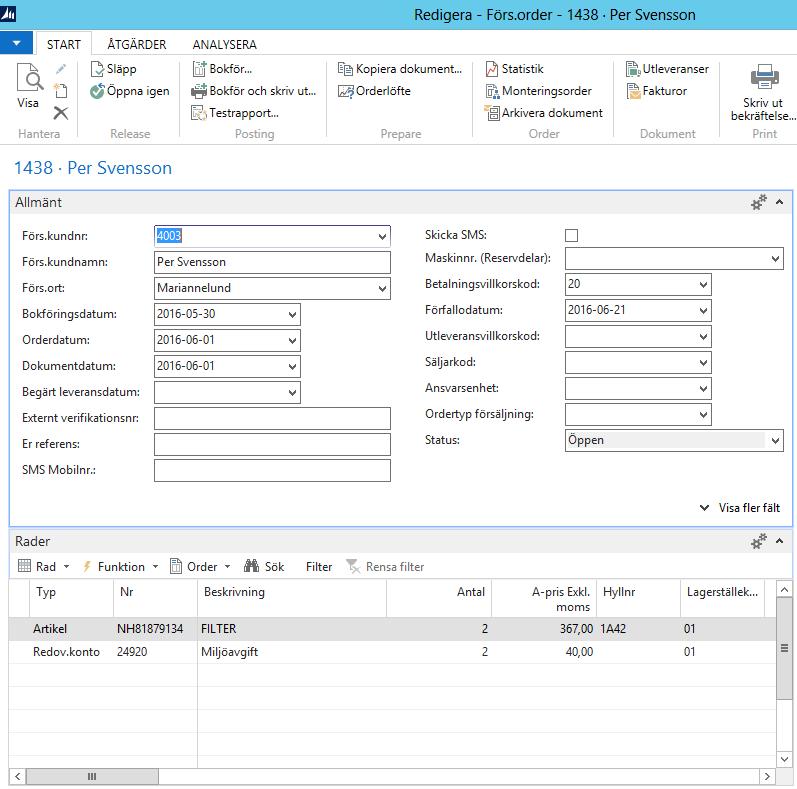Viewport: 797px width, 789px height.
Task: Open the Status dropdown
Action: (x=775, y=441)
